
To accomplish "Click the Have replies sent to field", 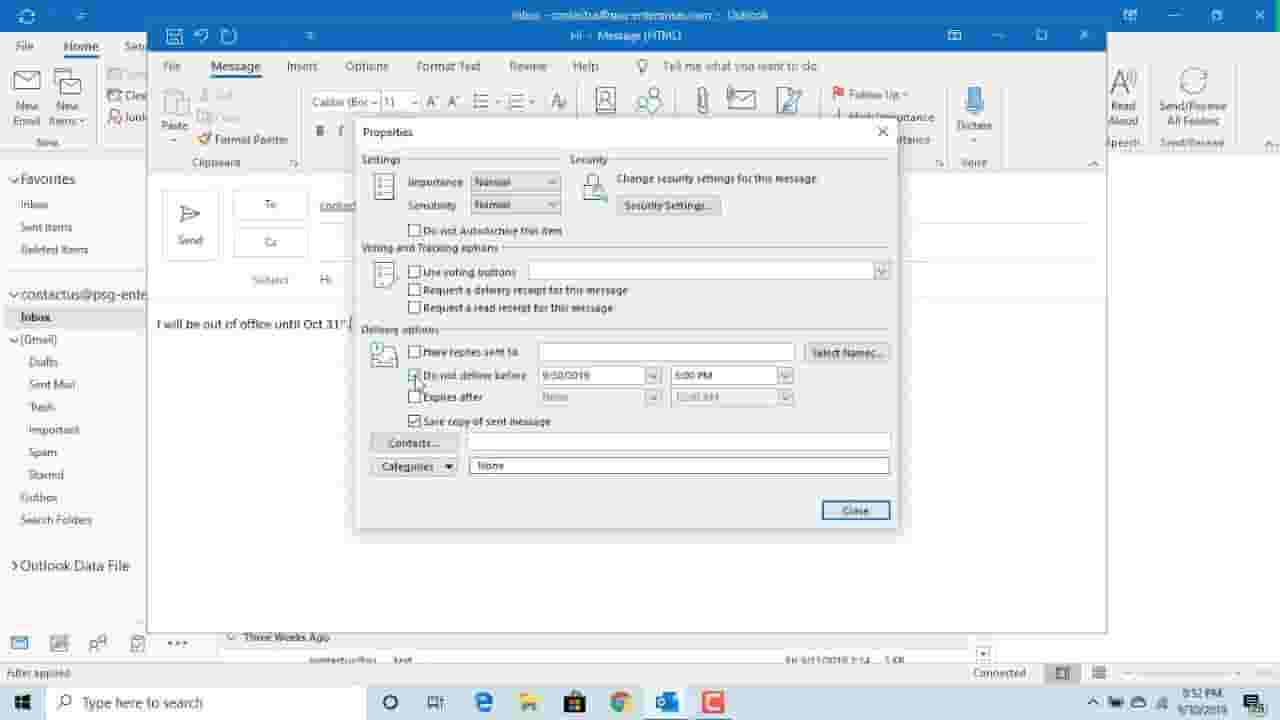I will tap(666, 352).
